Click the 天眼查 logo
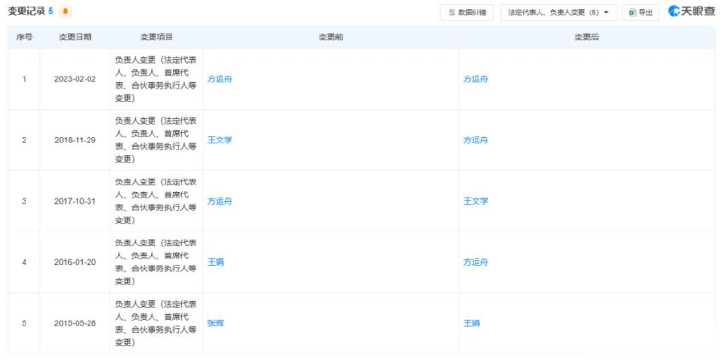Image resolution: width=720 pixels, height=360 pixels. 692,12
